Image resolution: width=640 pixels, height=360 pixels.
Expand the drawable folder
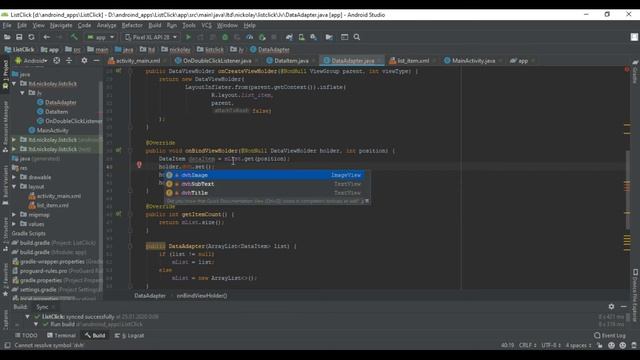14,177
